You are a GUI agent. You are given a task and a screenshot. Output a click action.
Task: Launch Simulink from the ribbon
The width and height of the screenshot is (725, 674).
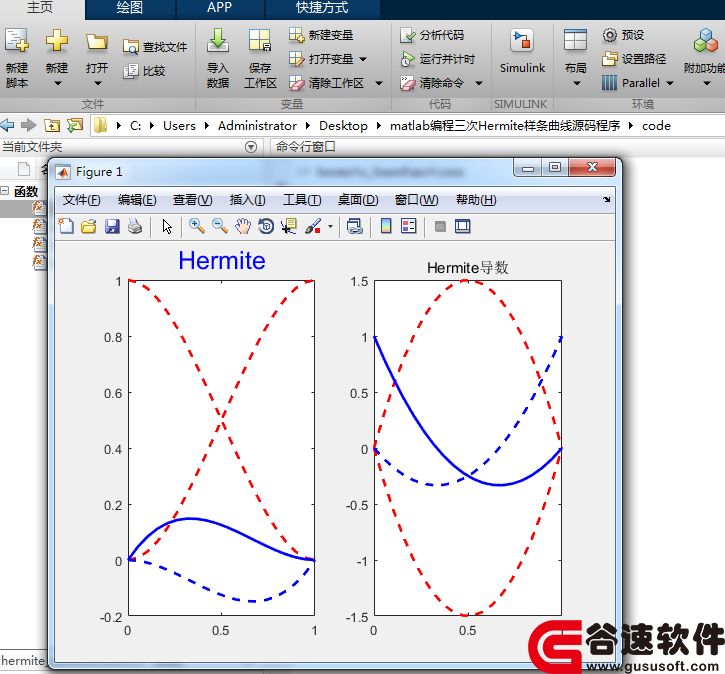(522, 51)
